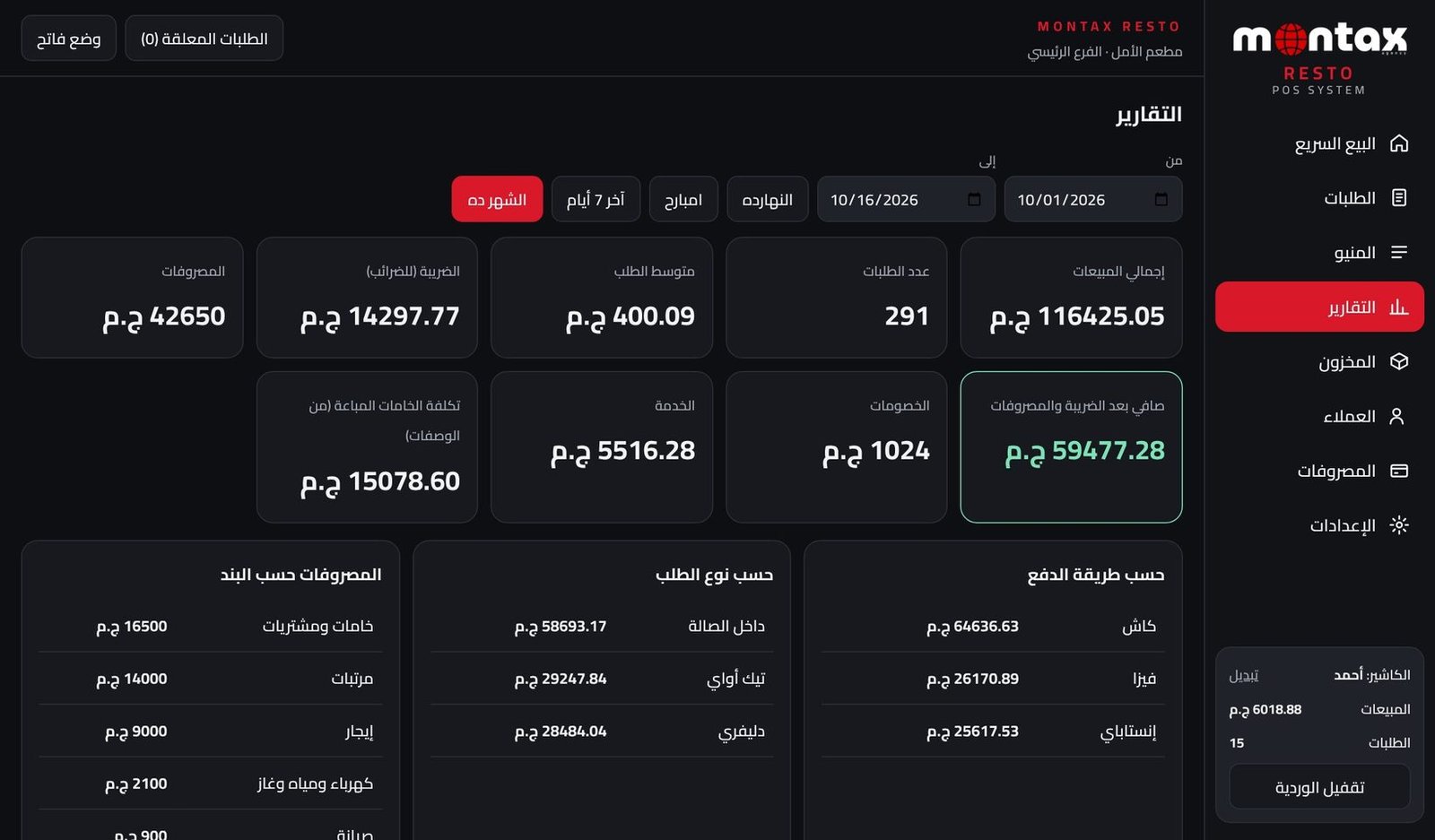The height and width of the screenshot is (840, 1435).
Task: Click the متوسط الطلب value 400.09
Action: pyautogui.click(x=631, y=316)
